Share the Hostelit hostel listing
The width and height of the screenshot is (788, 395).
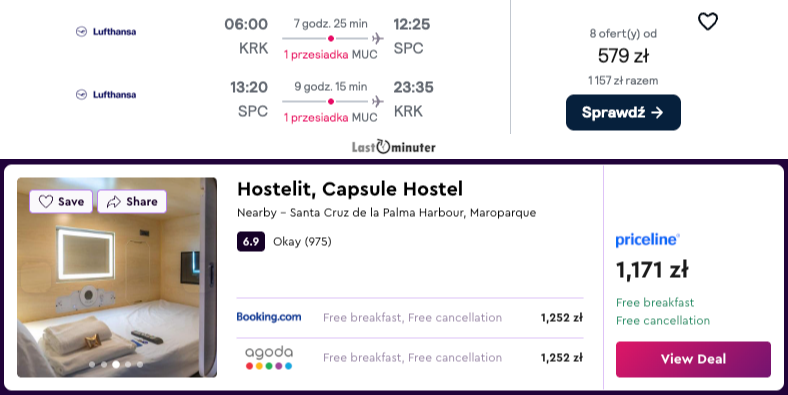coord(132,202)
